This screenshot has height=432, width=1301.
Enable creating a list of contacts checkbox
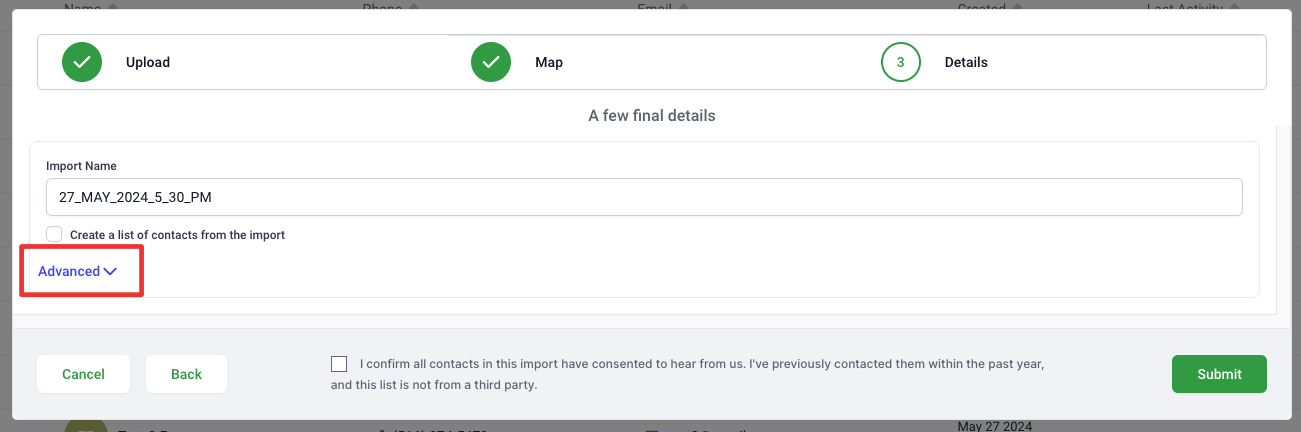[x=54, y=234]
